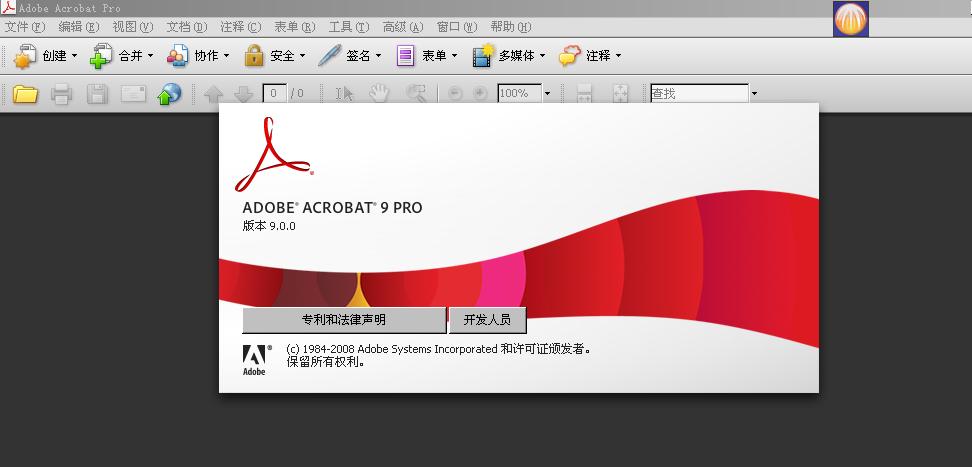Expand the 表单 dropdown arrow
Viewport: 972px width, 467px height.
(454, 56)
